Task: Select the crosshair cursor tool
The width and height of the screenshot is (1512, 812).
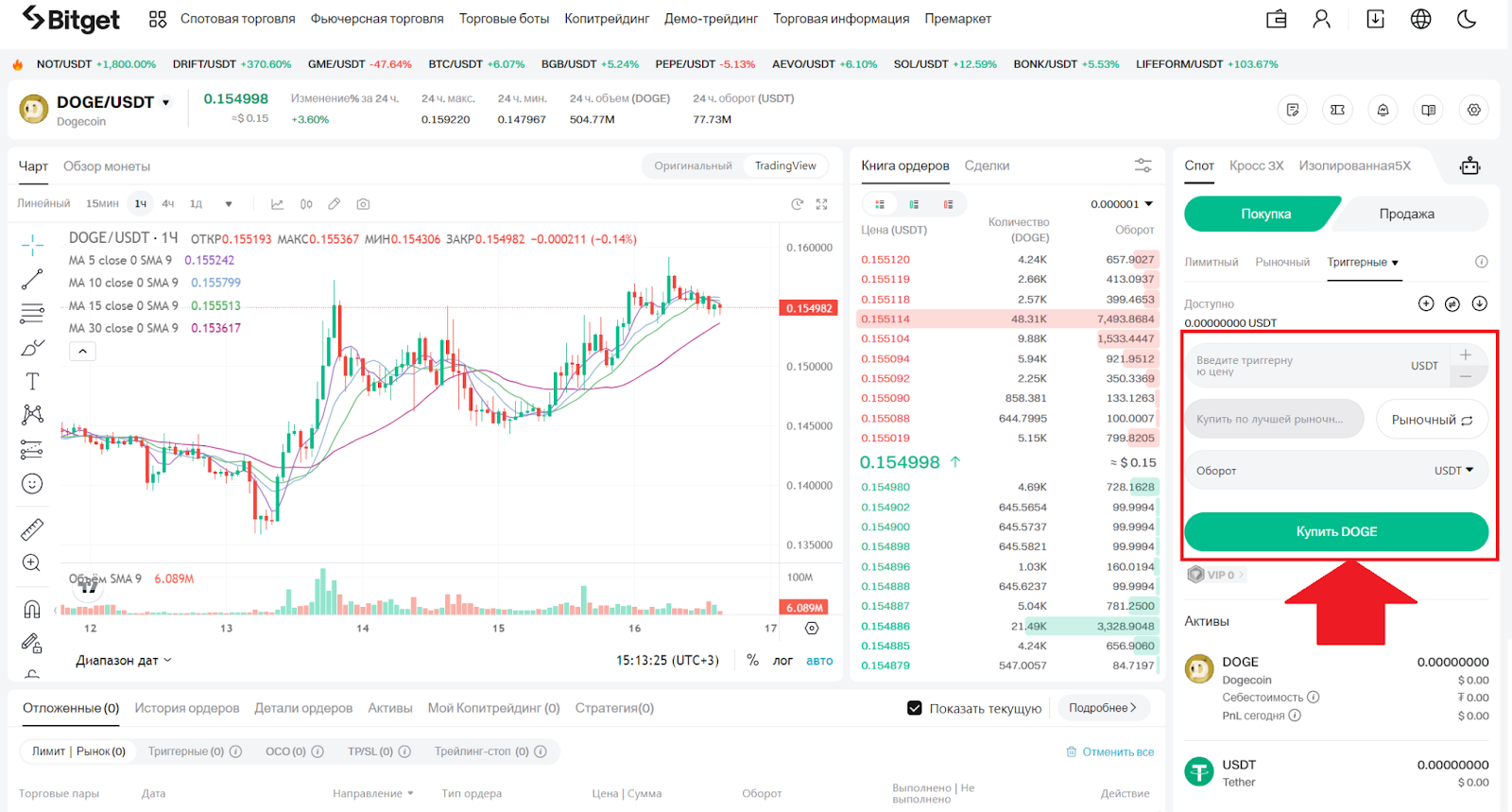Action: [32, 246]
